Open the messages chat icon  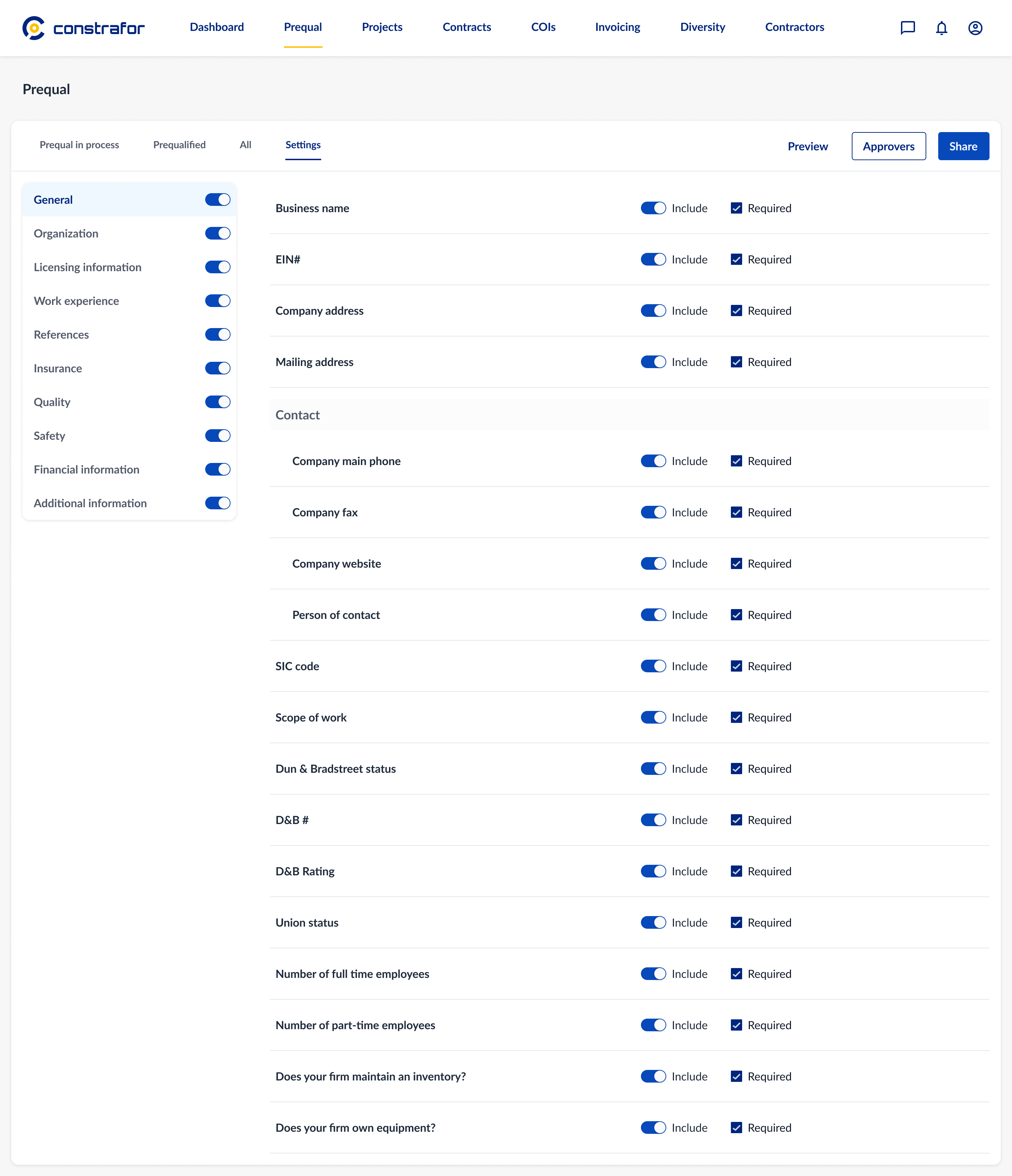click(x=908, y=28)
